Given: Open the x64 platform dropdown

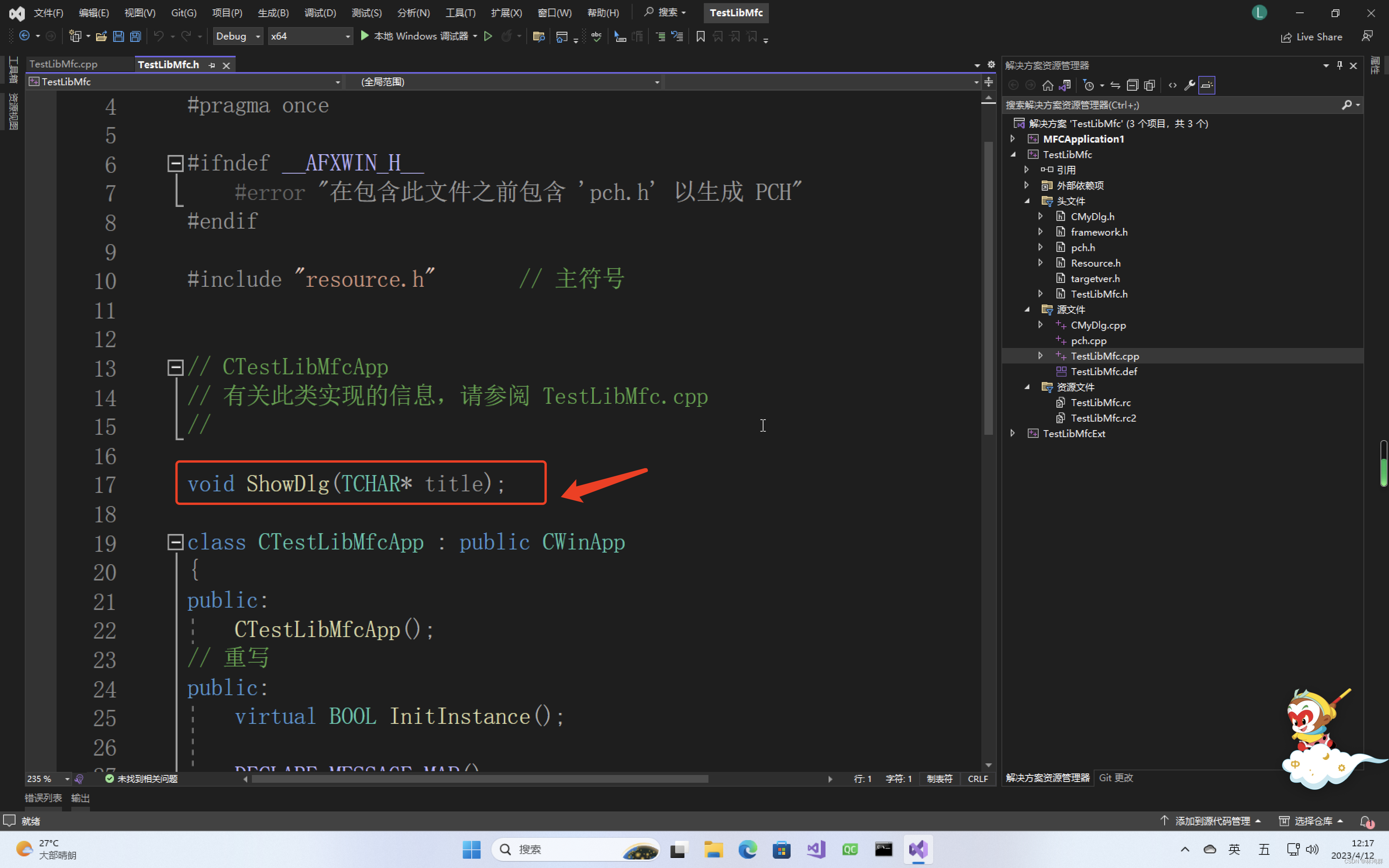Looking at the screenshot, I should tap(310, 36).
